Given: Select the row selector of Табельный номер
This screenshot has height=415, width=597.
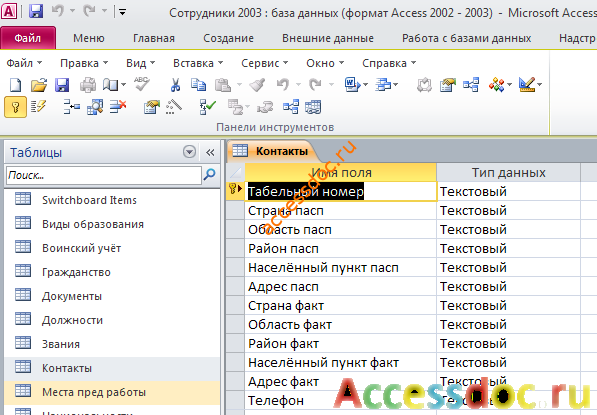Looking at the screenshot, I should click(x=235, y=191).
